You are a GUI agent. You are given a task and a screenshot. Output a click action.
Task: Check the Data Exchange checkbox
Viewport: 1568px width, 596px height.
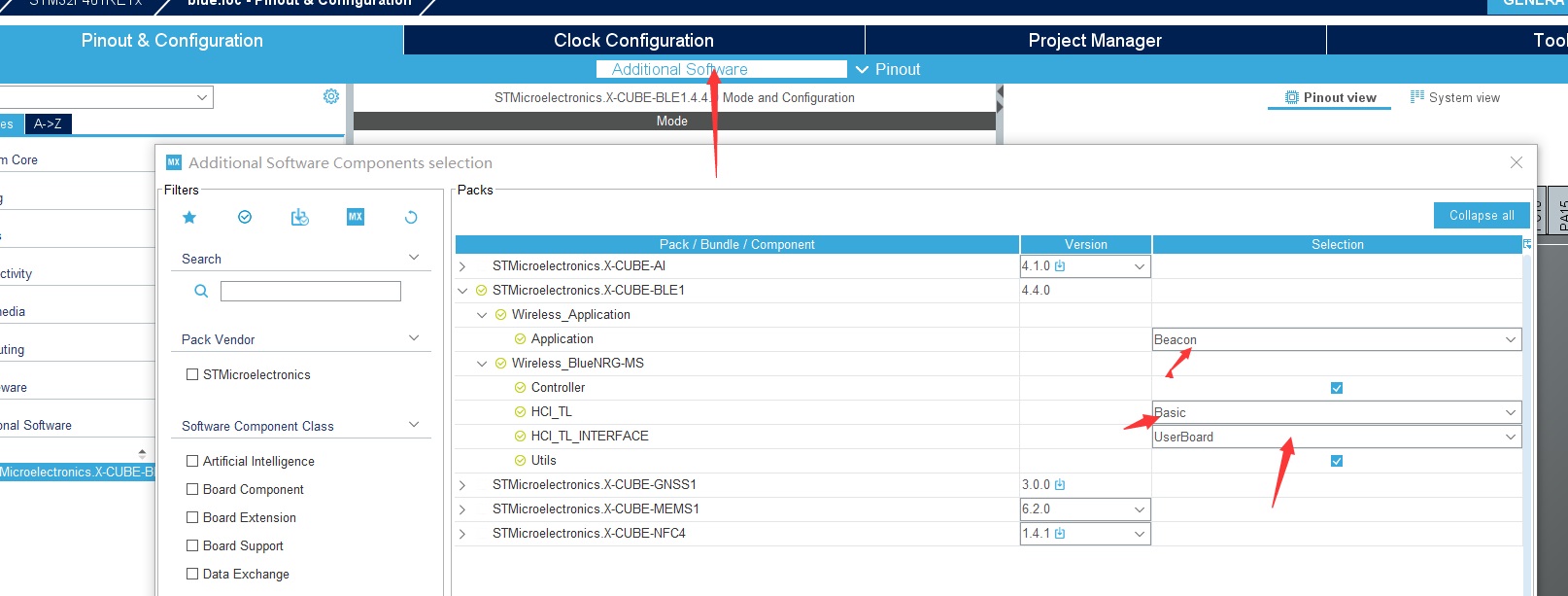pos(192,574)
